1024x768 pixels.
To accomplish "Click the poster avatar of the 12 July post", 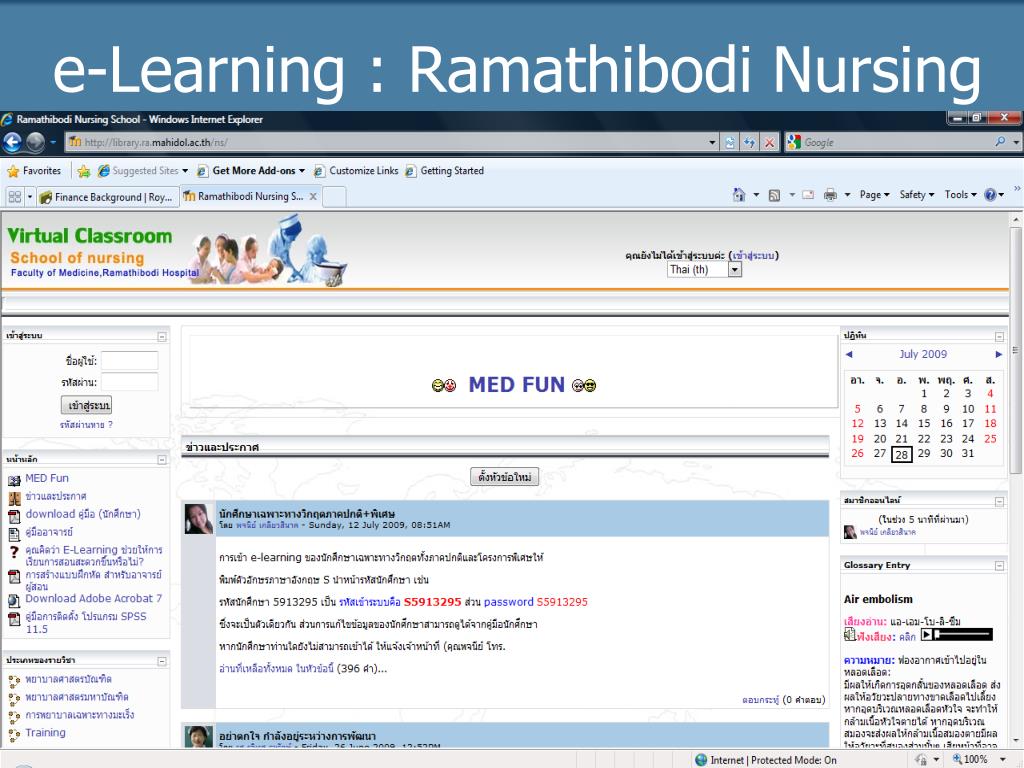I will [x=199, y=519].
